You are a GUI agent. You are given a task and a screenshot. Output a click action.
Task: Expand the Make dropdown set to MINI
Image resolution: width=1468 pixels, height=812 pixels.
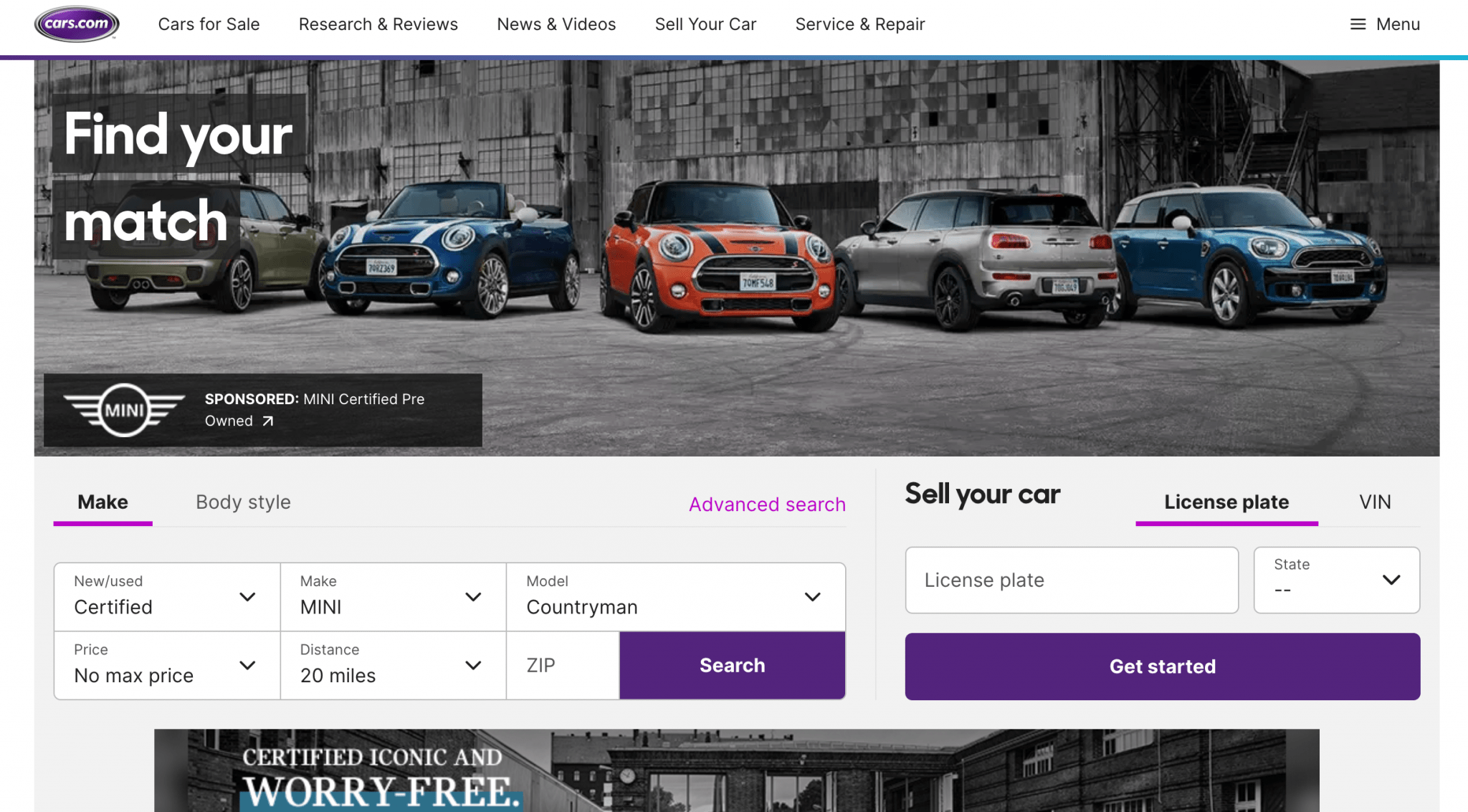tap(392, 596)
